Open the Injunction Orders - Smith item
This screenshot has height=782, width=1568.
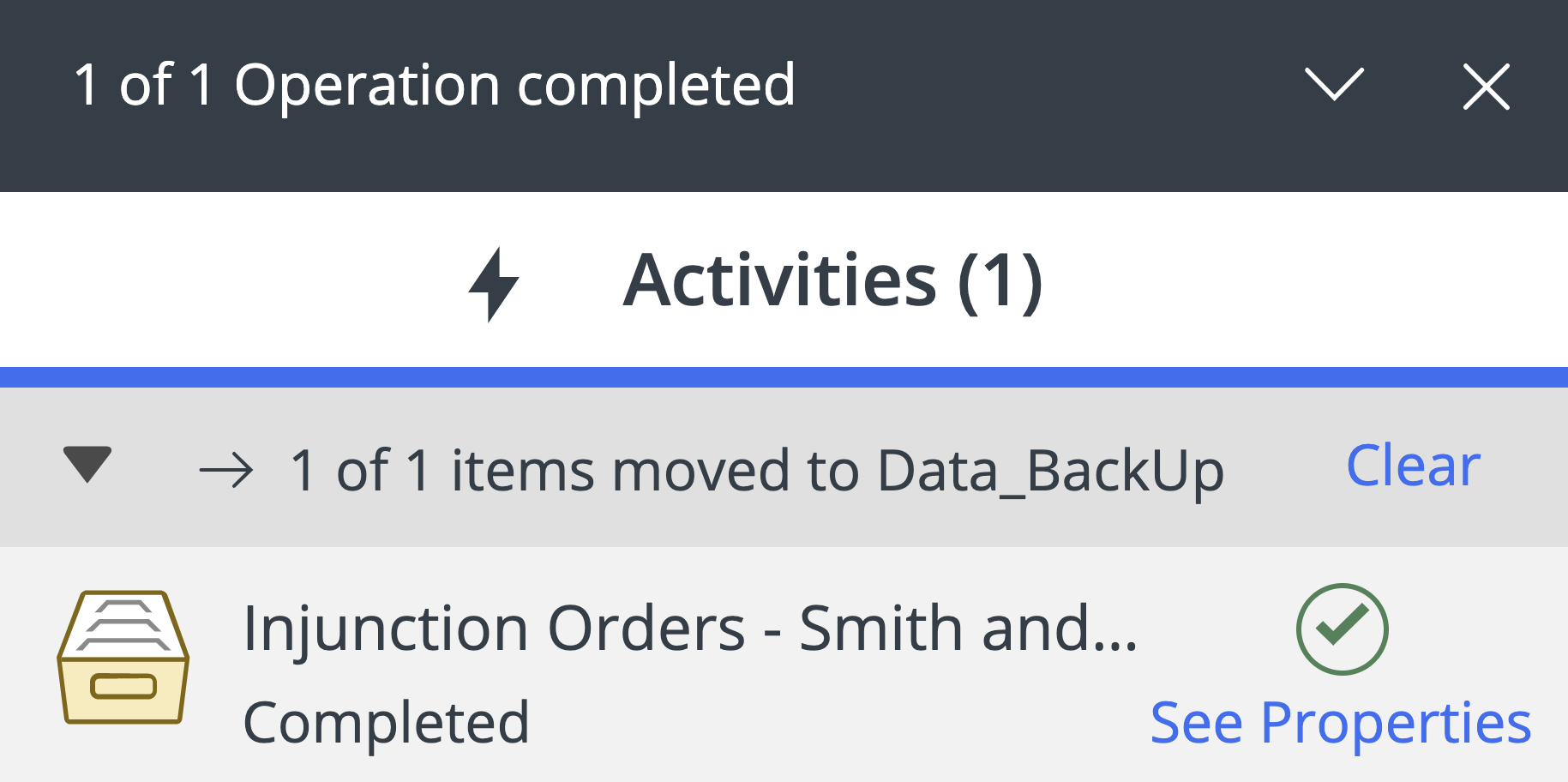690,629
